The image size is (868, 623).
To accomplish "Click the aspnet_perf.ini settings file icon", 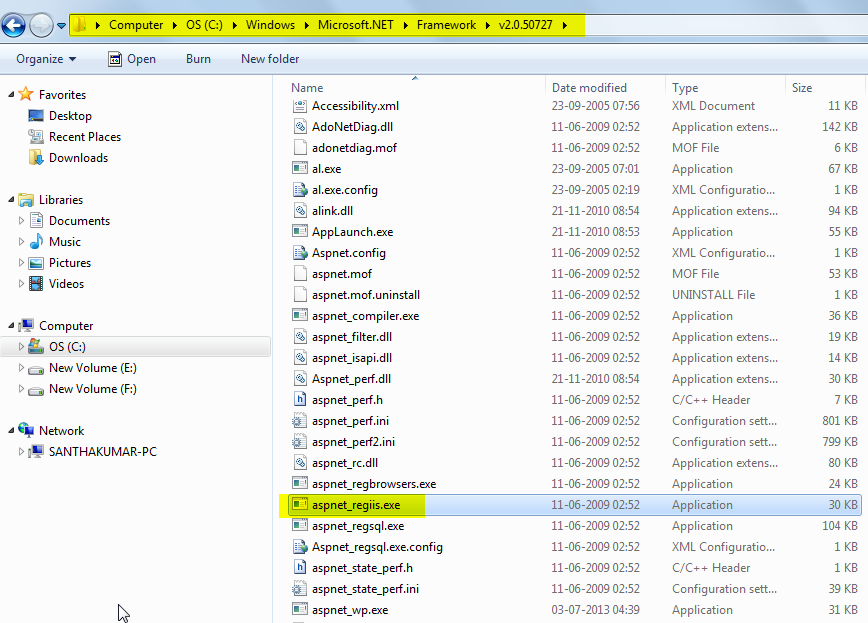I will point(299,420).
